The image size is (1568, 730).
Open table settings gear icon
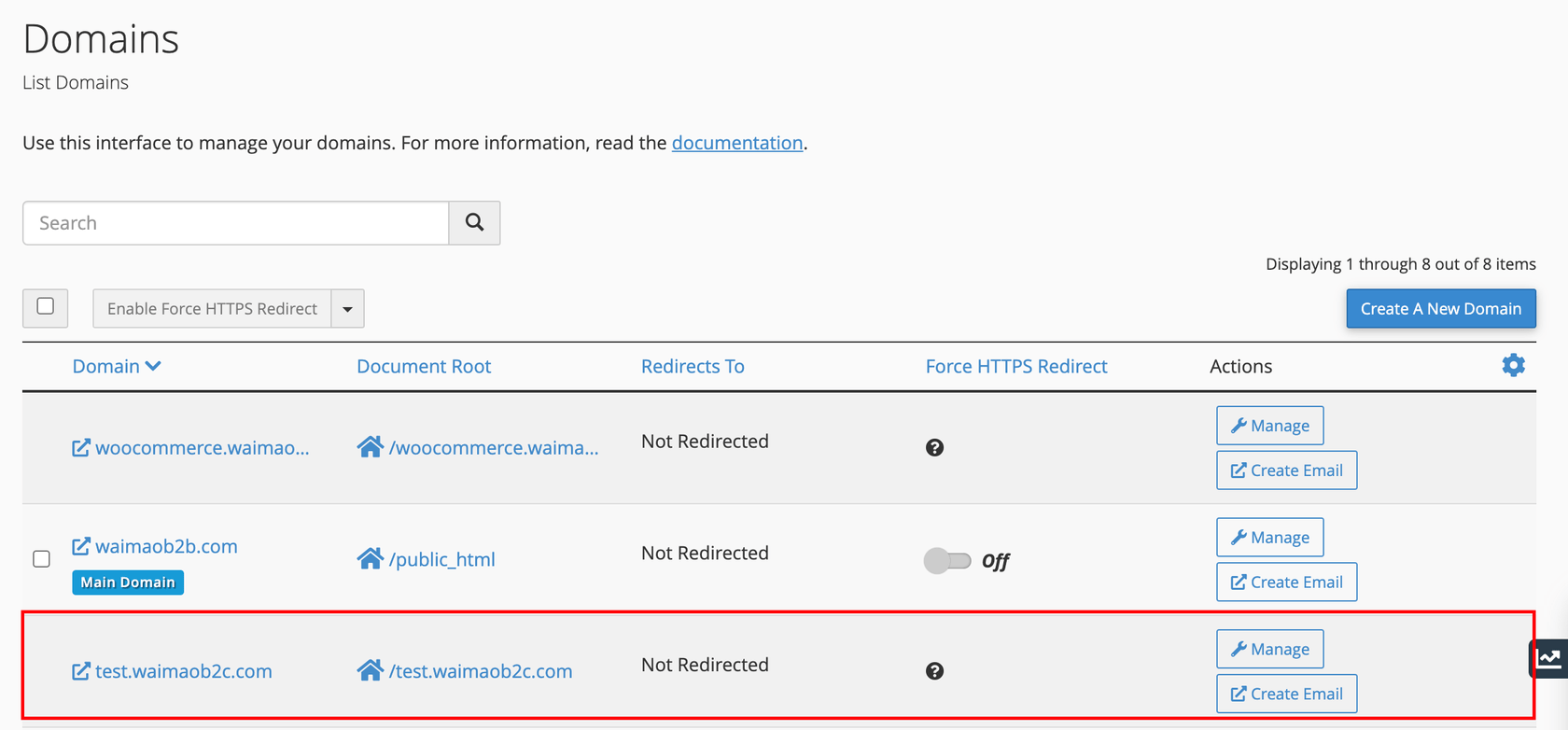(1513, 365)
